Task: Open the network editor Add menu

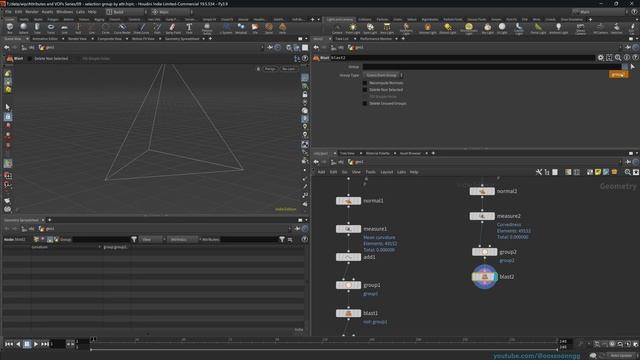Action: click(321, 172)
